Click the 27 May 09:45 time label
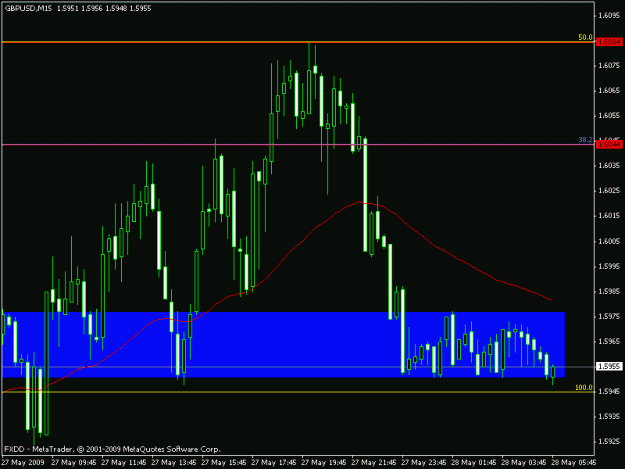The height and width of the screenshot is (469, 625). (74, 462)
